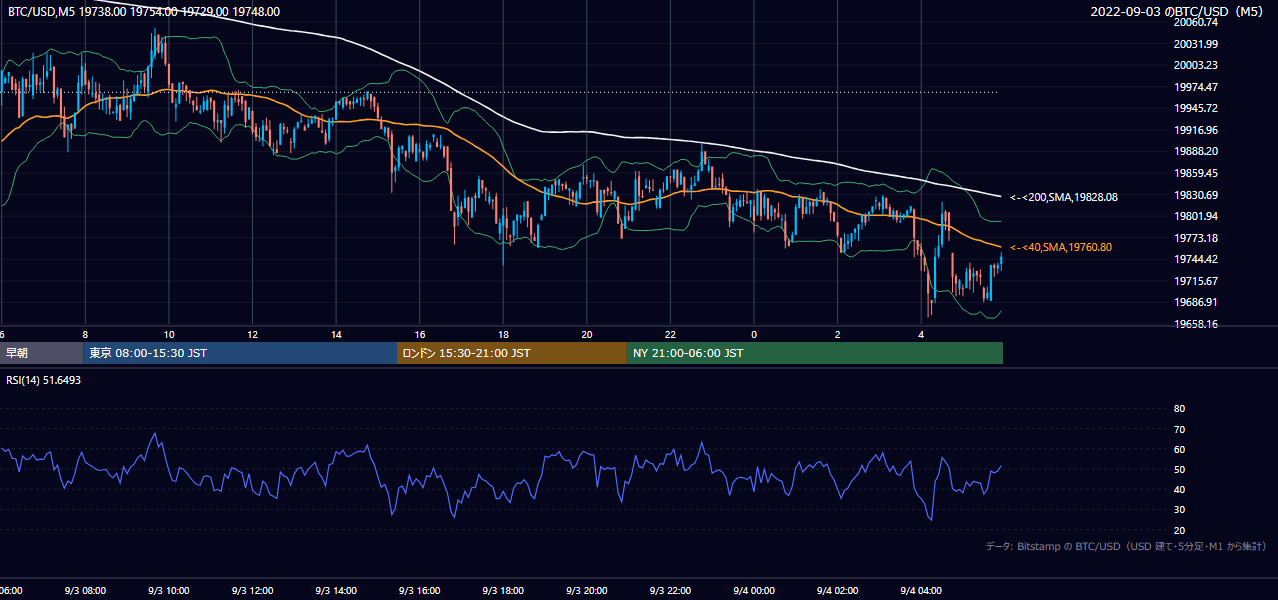1278x600 pixels.
Task: Click RSI axis level 40
Action: click(1179, 489)
